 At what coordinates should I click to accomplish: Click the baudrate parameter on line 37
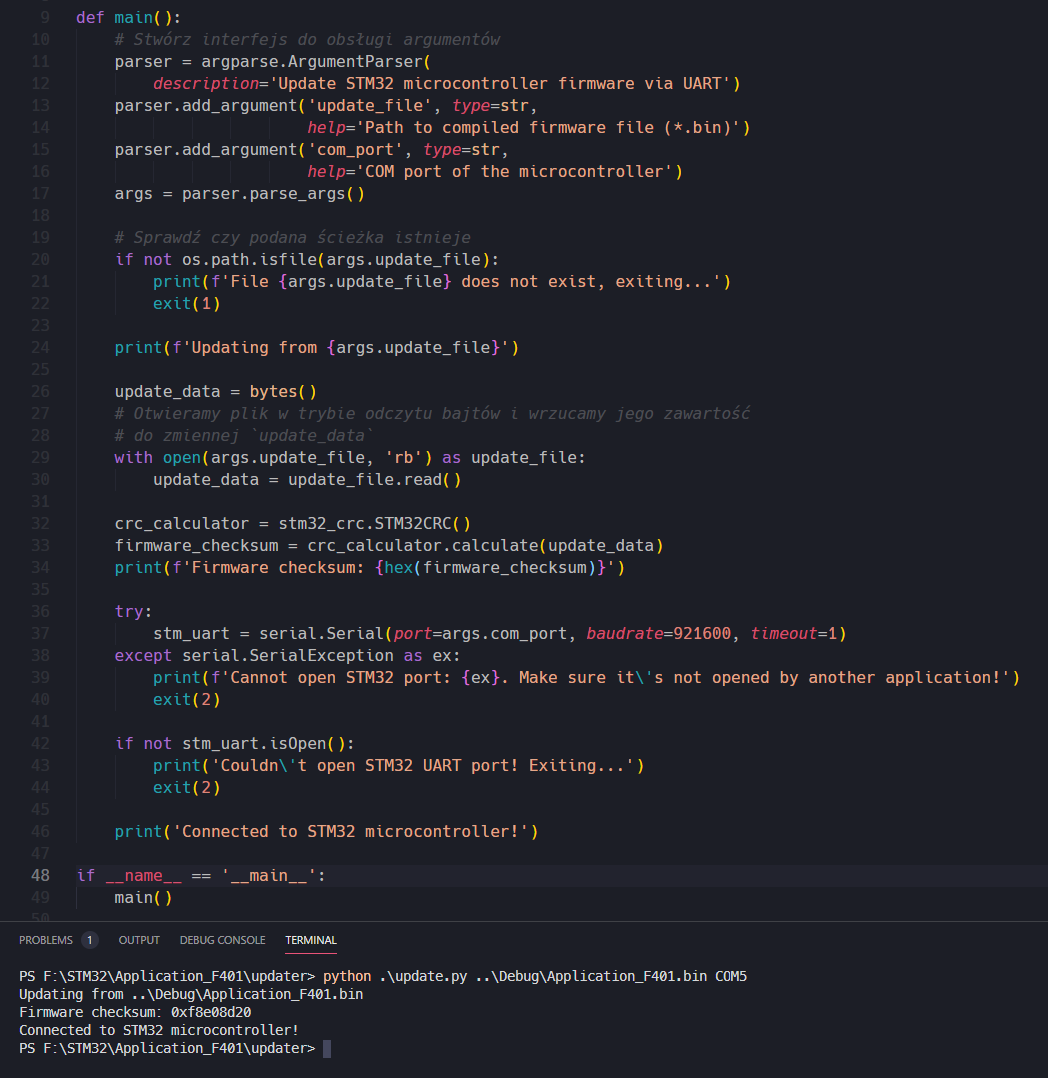click(625, 633)
